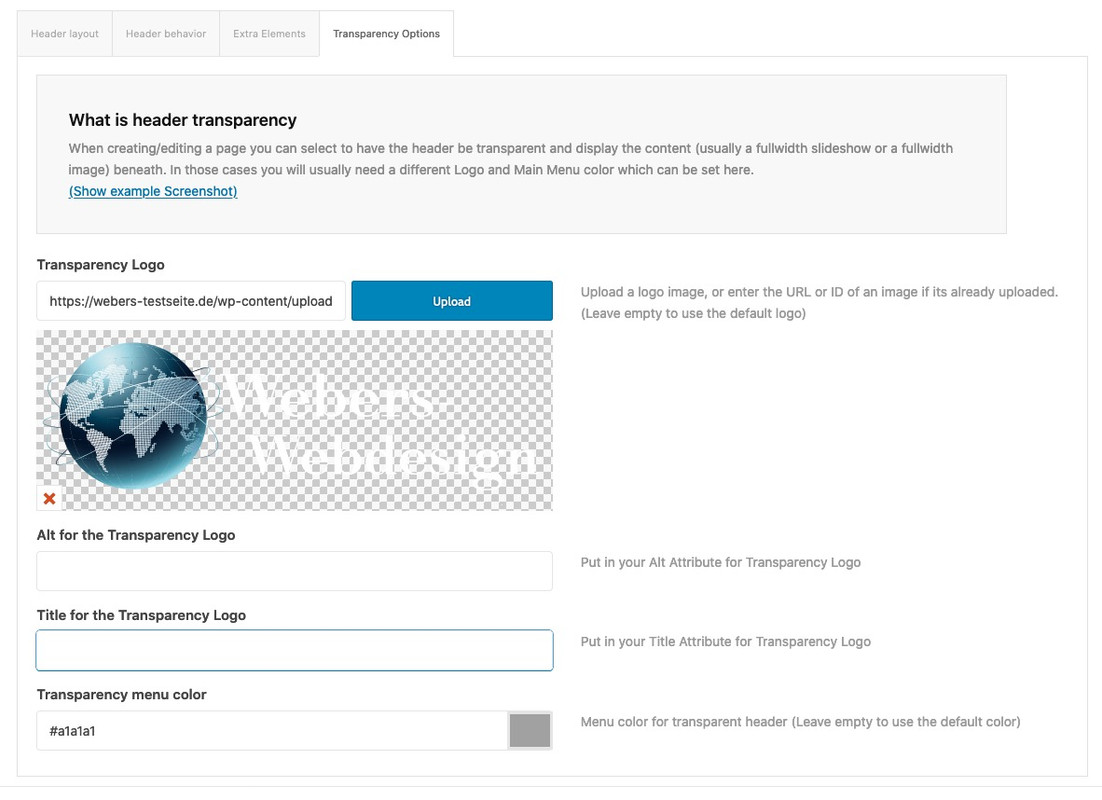1102x800 pixels.
Task: Click the 'Menu color for transparent header' description
Action: click(800, 722)
